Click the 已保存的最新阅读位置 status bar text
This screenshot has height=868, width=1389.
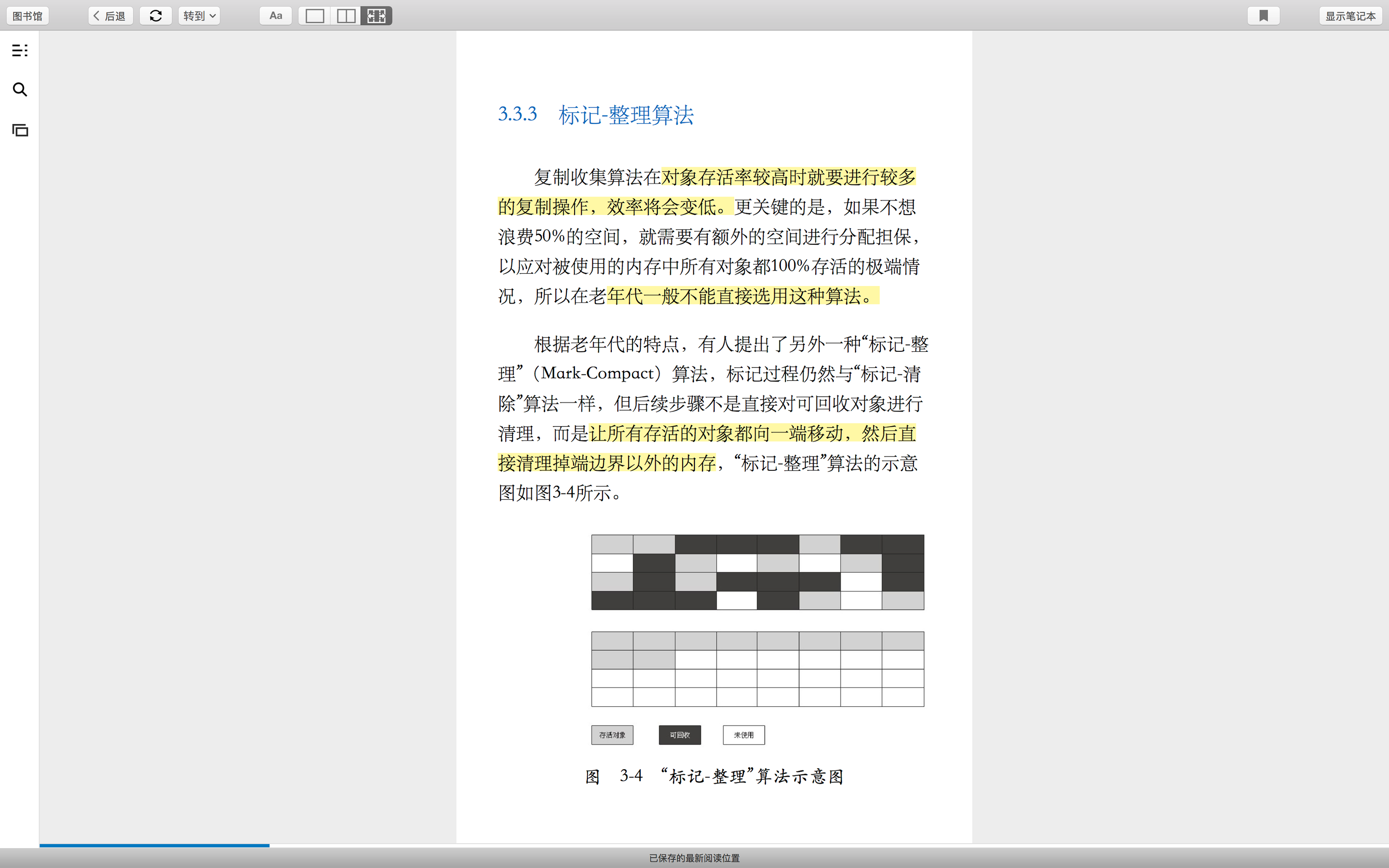point(694,858)
